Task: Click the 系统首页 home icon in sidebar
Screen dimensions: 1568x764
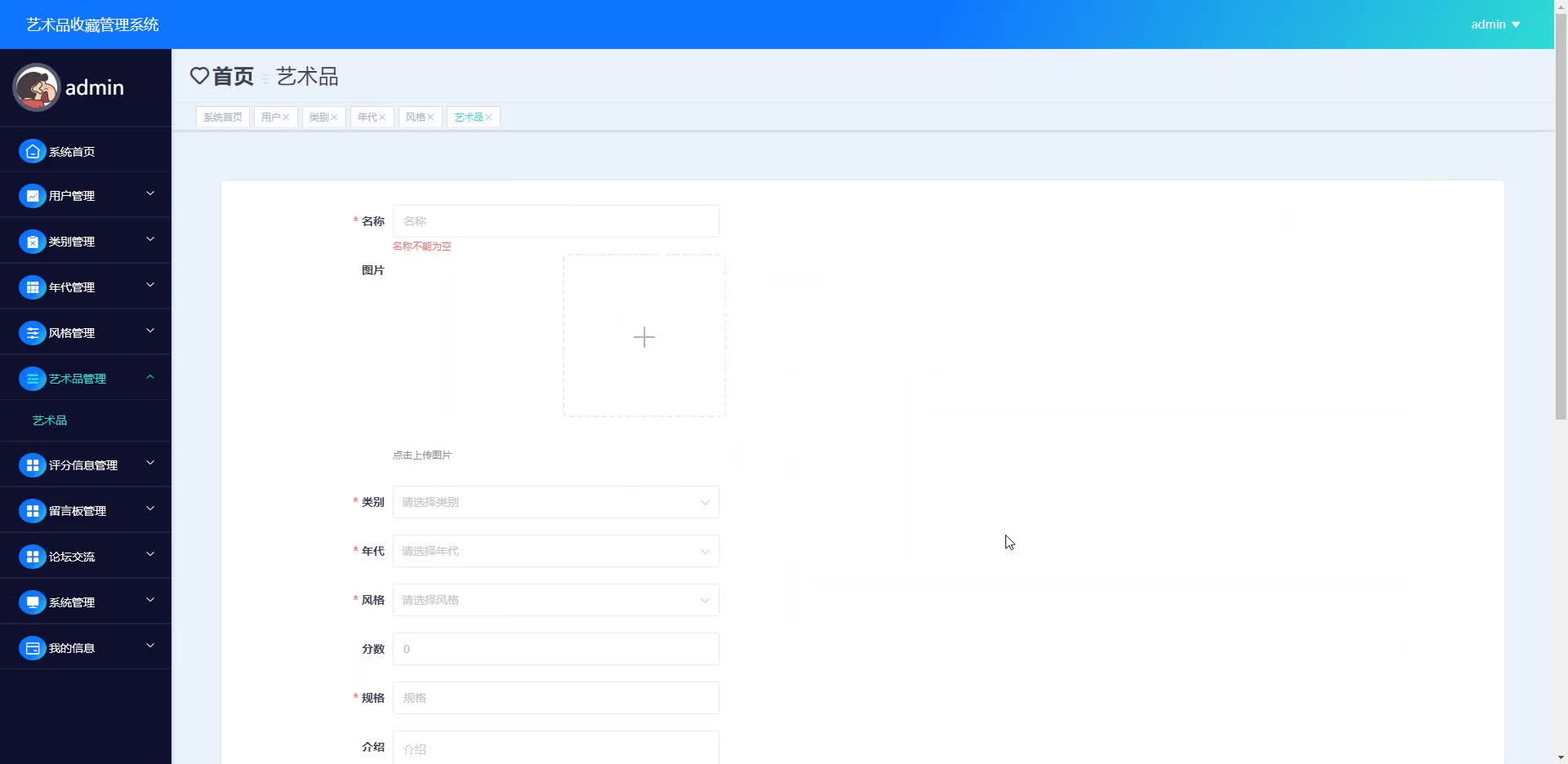Action: point(32,151)
